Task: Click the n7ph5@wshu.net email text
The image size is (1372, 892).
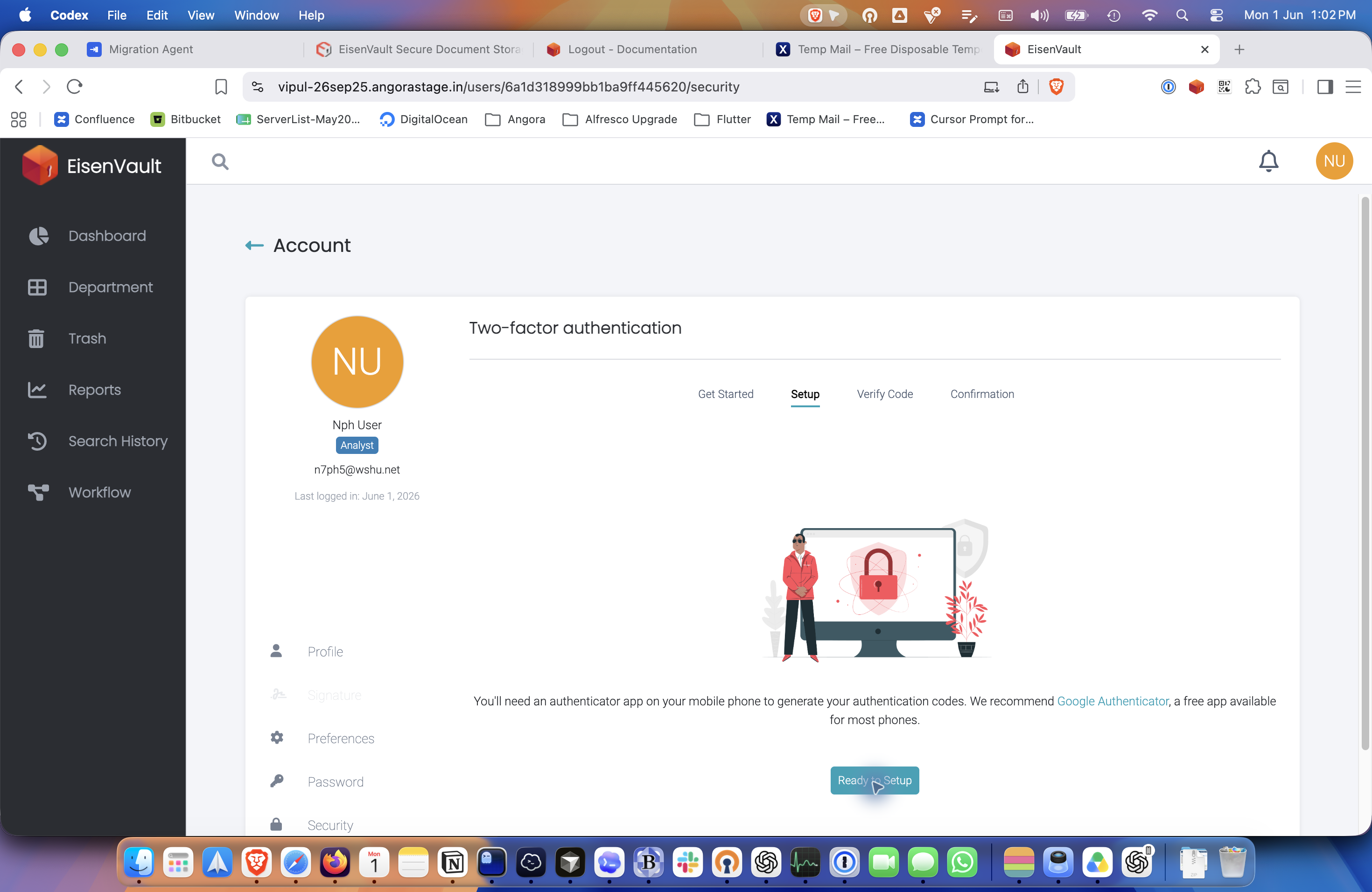Action: pos(357,470)
